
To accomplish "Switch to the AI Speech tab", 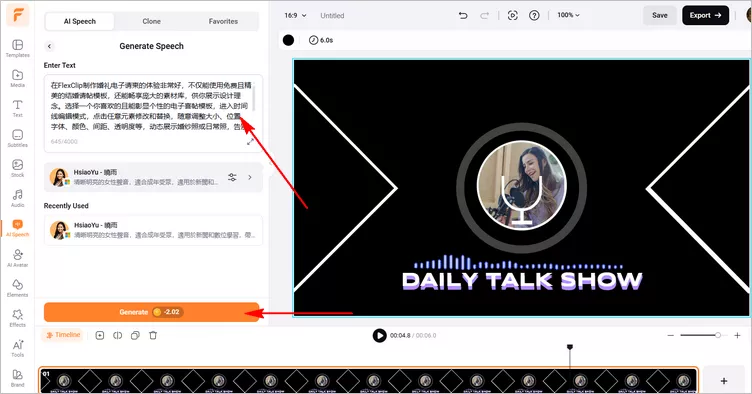I will (80, 21).
